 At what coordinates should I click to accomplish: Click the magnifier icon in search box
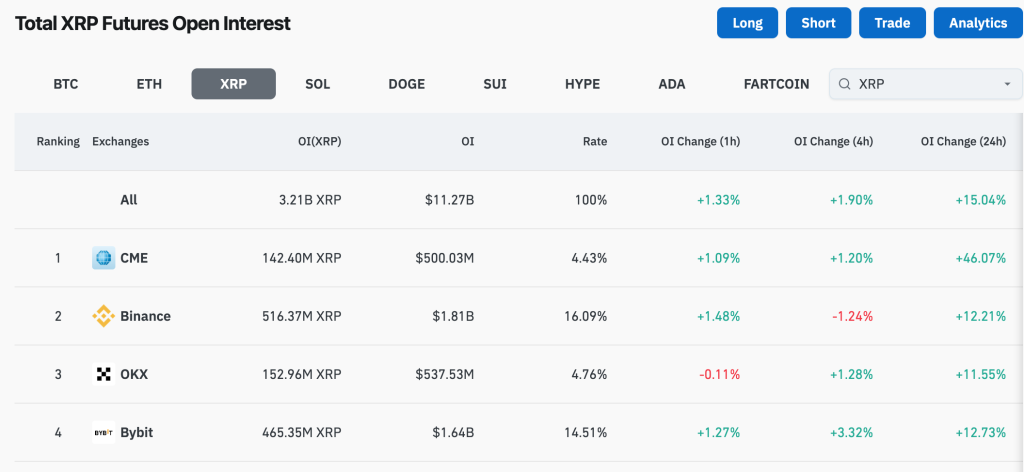pyautogui.click(x=844, y=84)
